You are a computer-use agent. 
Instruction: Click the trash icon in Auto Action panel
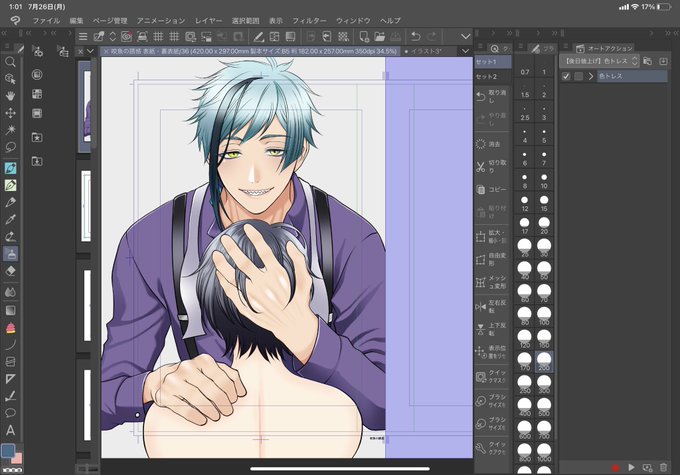(664, 467)
